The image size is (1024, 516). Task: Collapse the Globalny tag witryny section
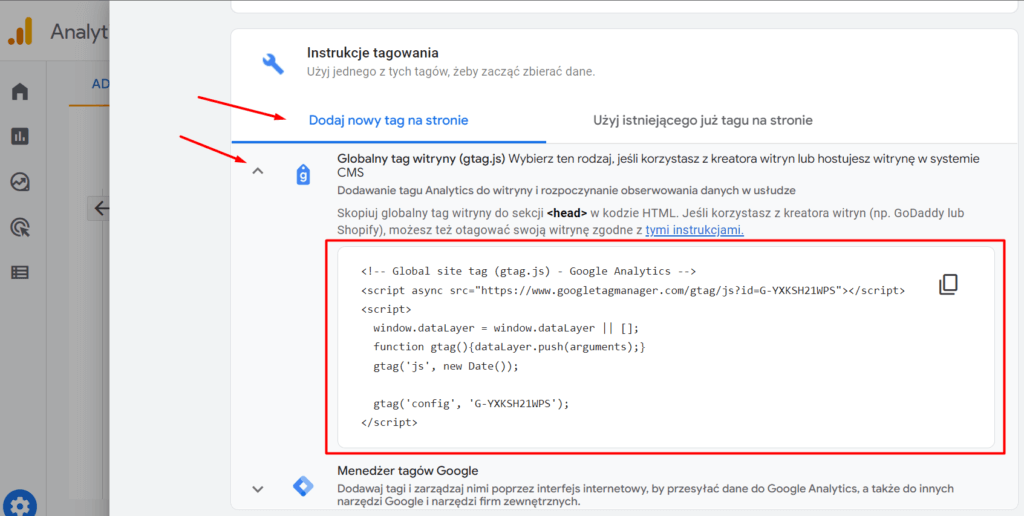[258, 172]
